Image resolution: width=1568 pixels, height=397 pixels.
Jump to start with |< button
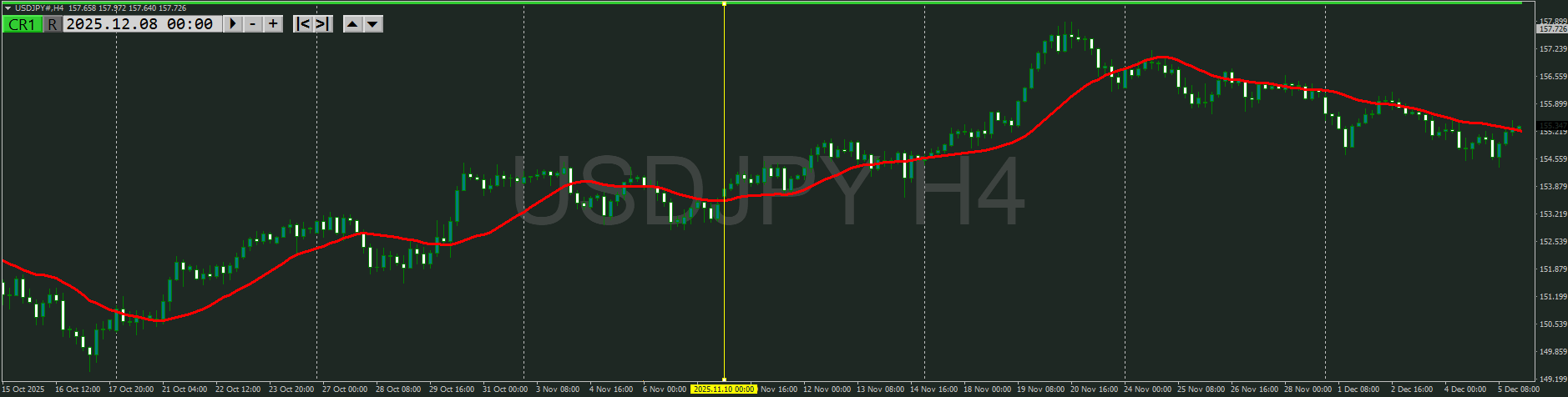click(304, 24)
